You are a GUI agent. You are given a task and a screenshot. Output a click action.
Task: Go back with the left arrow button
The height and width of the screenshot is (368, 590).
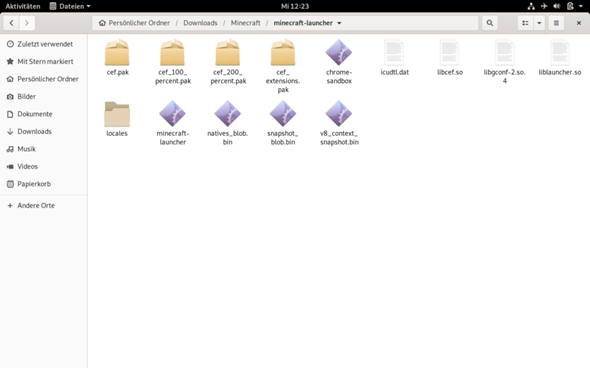pos(11,23)
